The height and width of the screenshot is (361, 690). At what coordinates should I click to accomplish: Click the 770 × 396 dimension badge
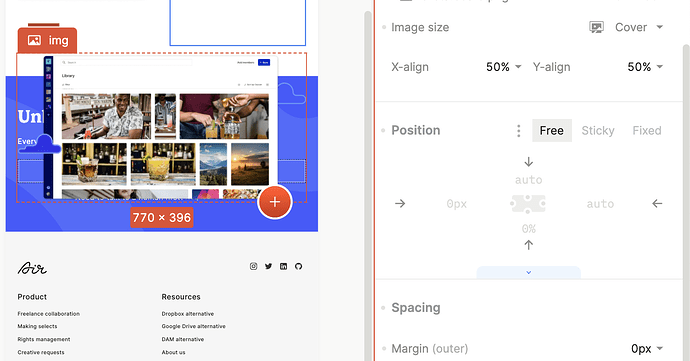162,217
